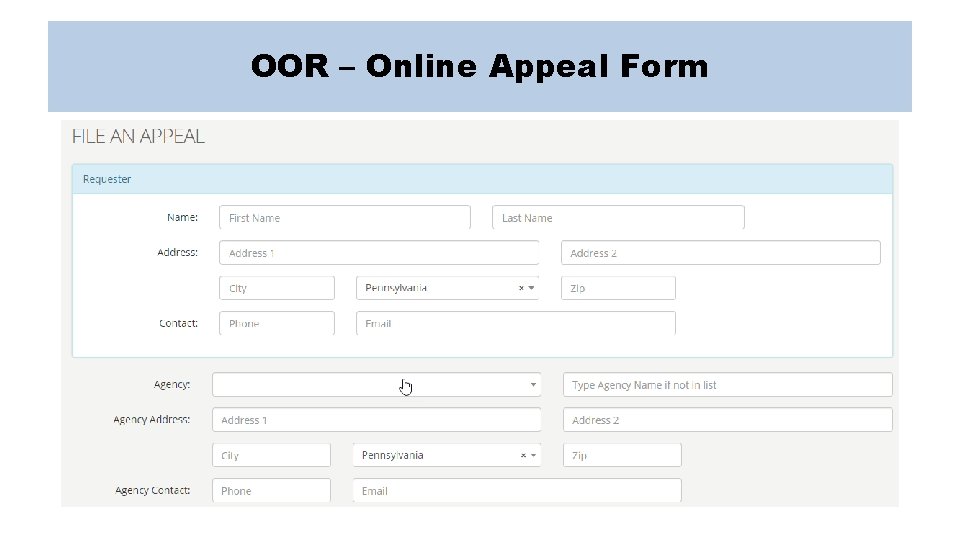960x540 pixels.
Task: Clear the agency state with the x icon
Action: click(x=523, y=455)
